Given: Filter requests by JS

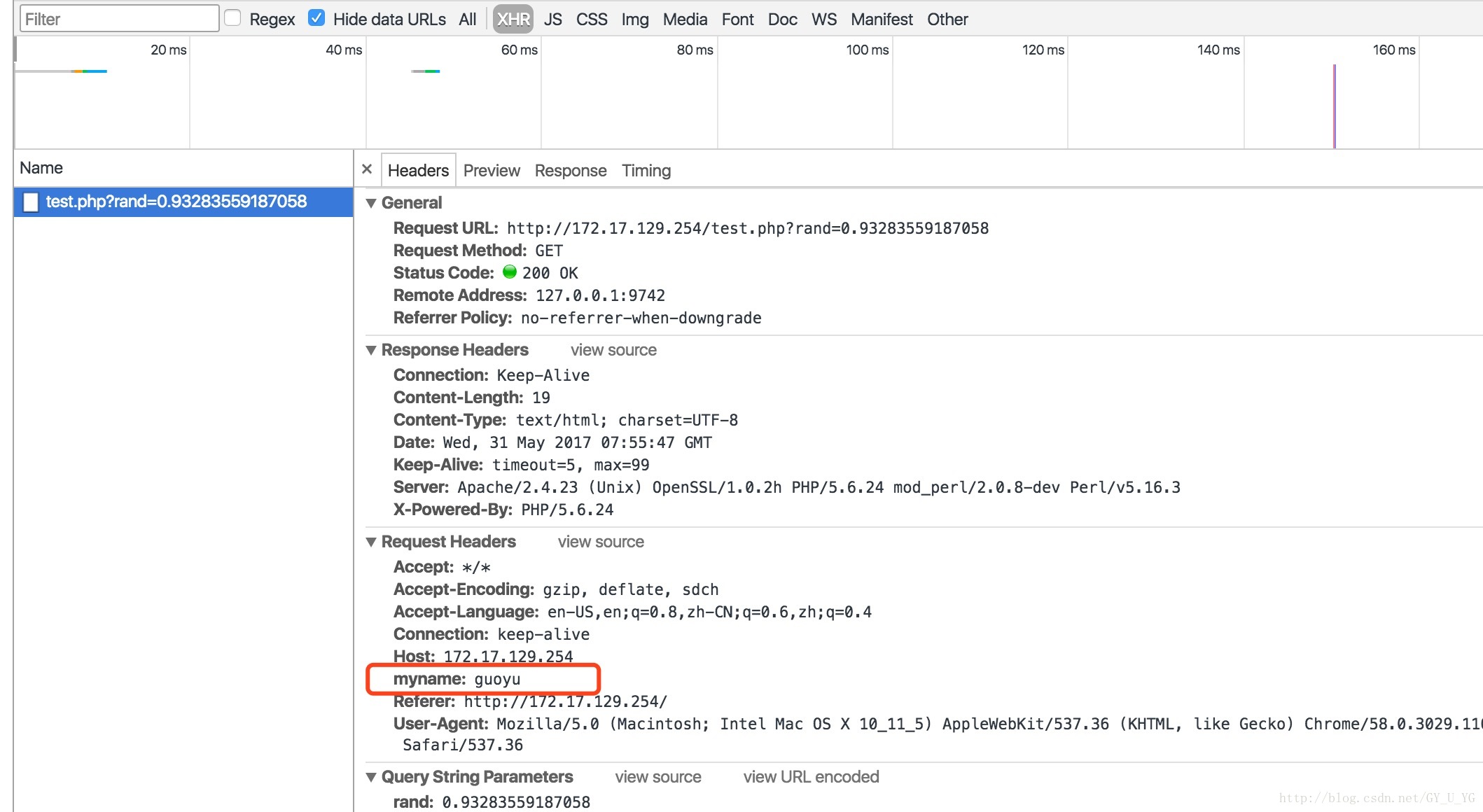Looking at the screenshot, I should [x=553, y=20].
